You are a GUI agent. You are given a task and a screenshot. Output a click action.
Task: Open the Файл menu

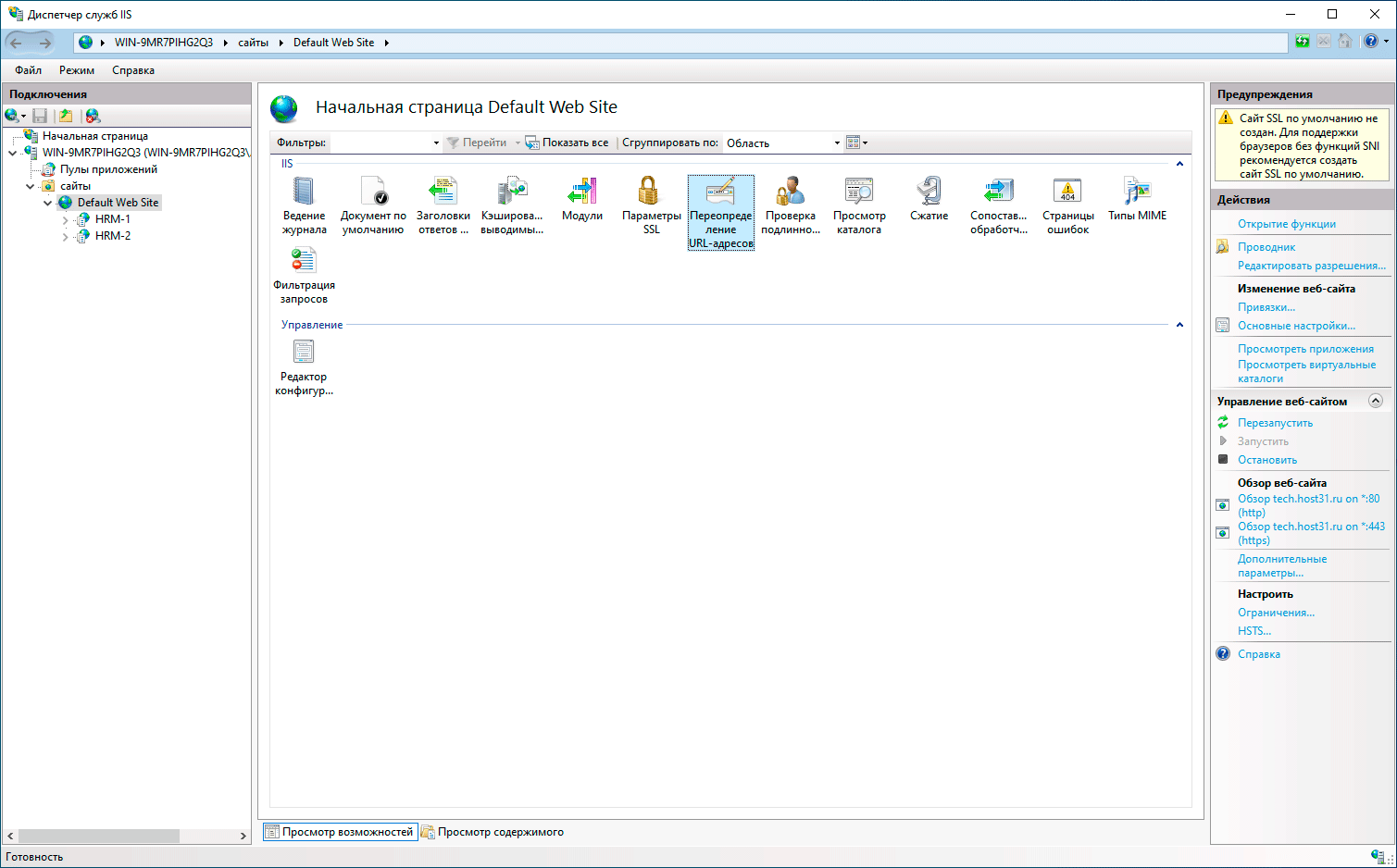click(28, 70)
